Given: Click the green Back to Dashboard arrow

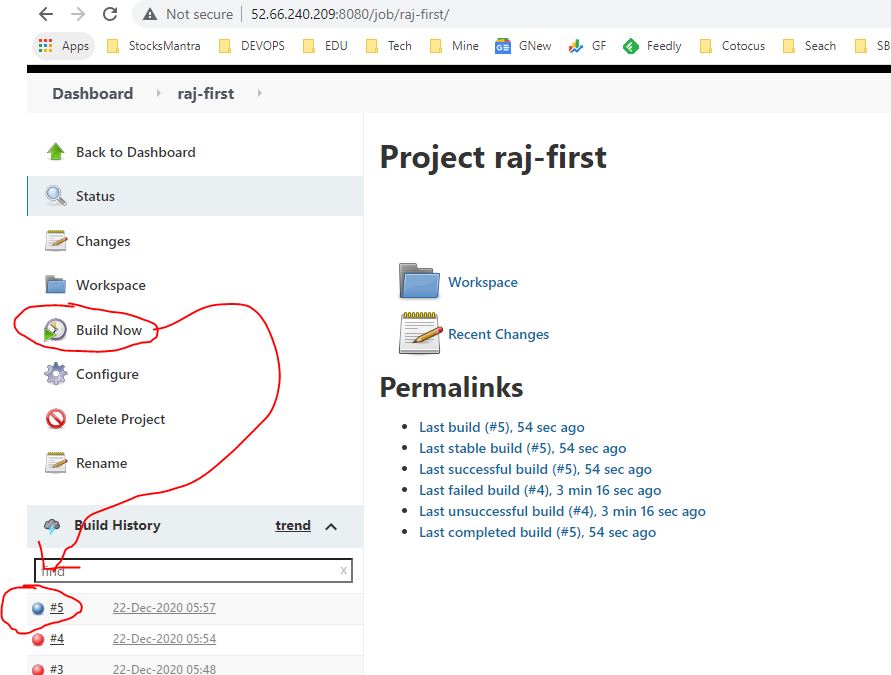Looking at the screenshot, I should coord(56,152).
